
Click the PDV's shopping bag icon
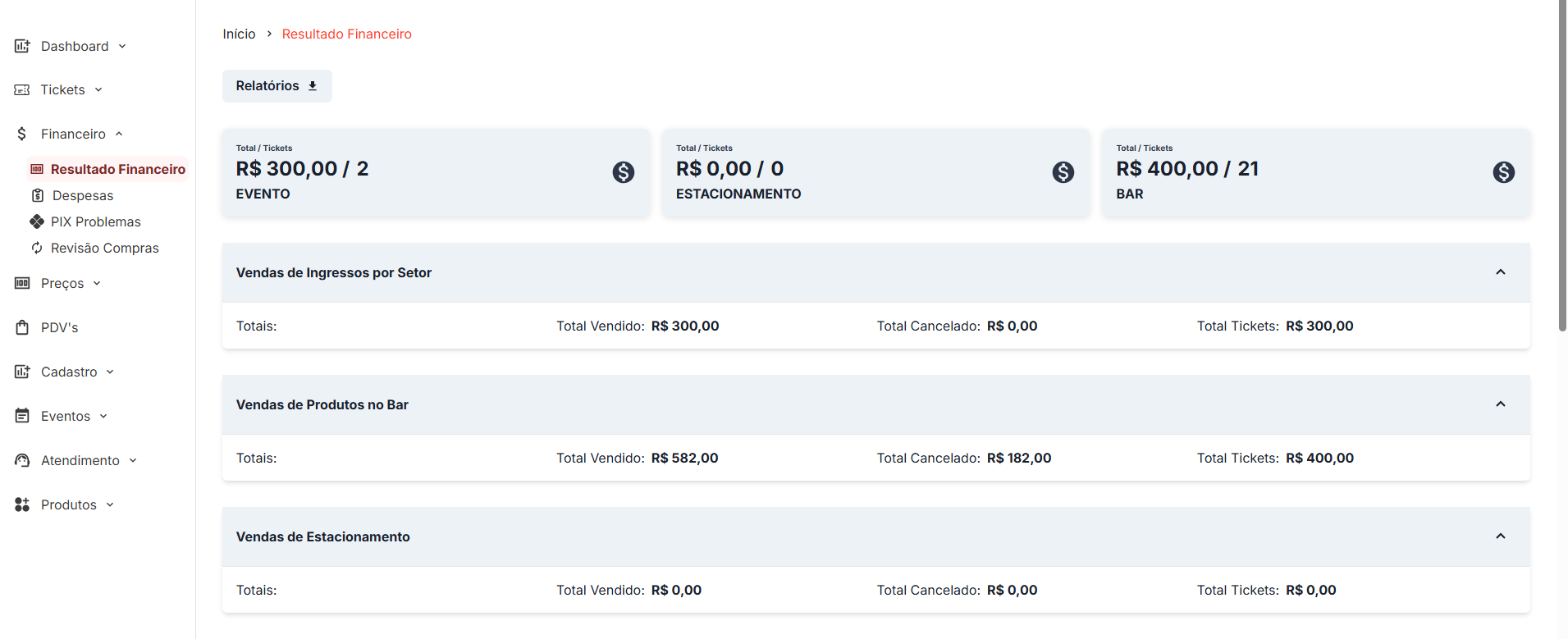22,327
